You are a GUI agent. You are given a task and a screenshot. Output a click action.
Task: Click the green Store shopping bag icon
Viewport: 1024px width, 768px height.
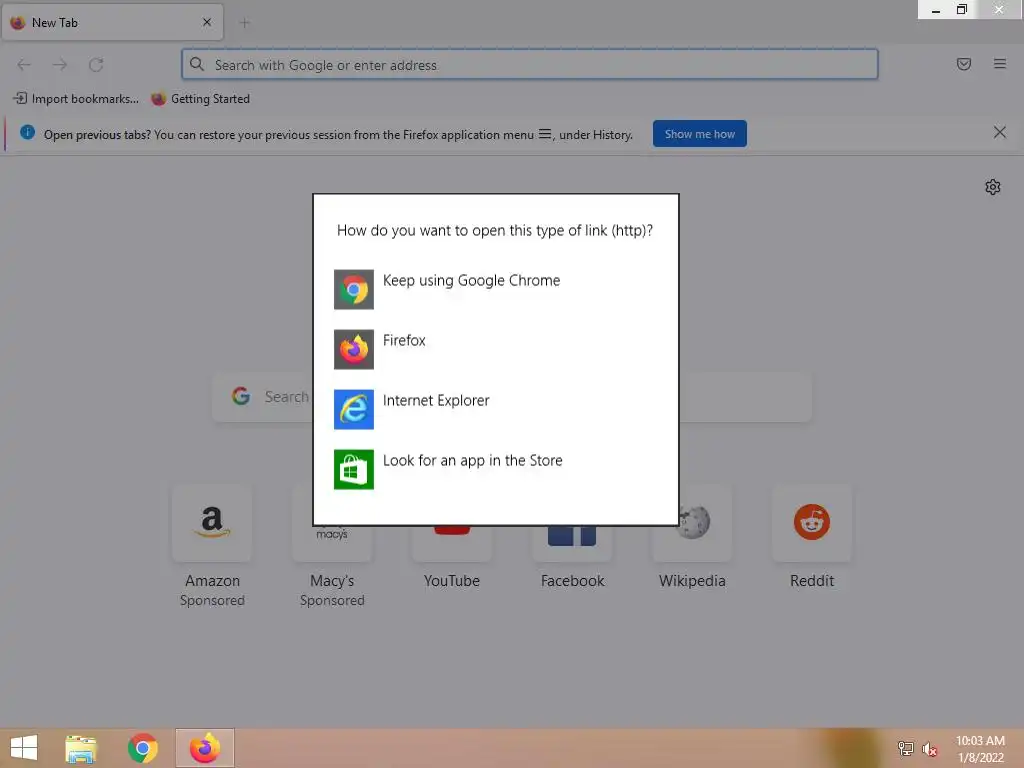pyautogui.click(x=353, y=470)
